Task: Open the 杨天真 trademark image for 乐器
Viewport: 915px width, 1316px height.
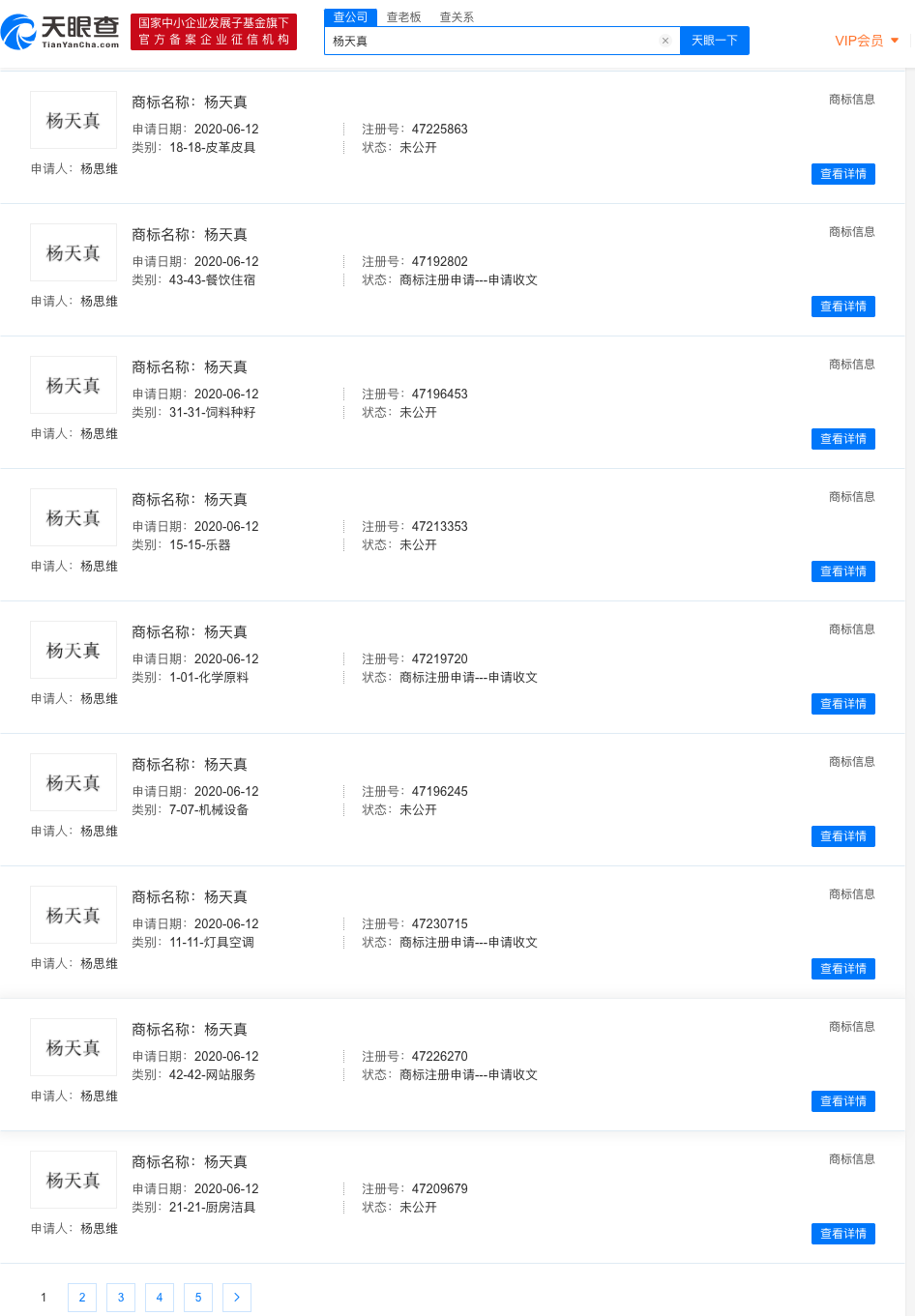Action: pos(74,517)
